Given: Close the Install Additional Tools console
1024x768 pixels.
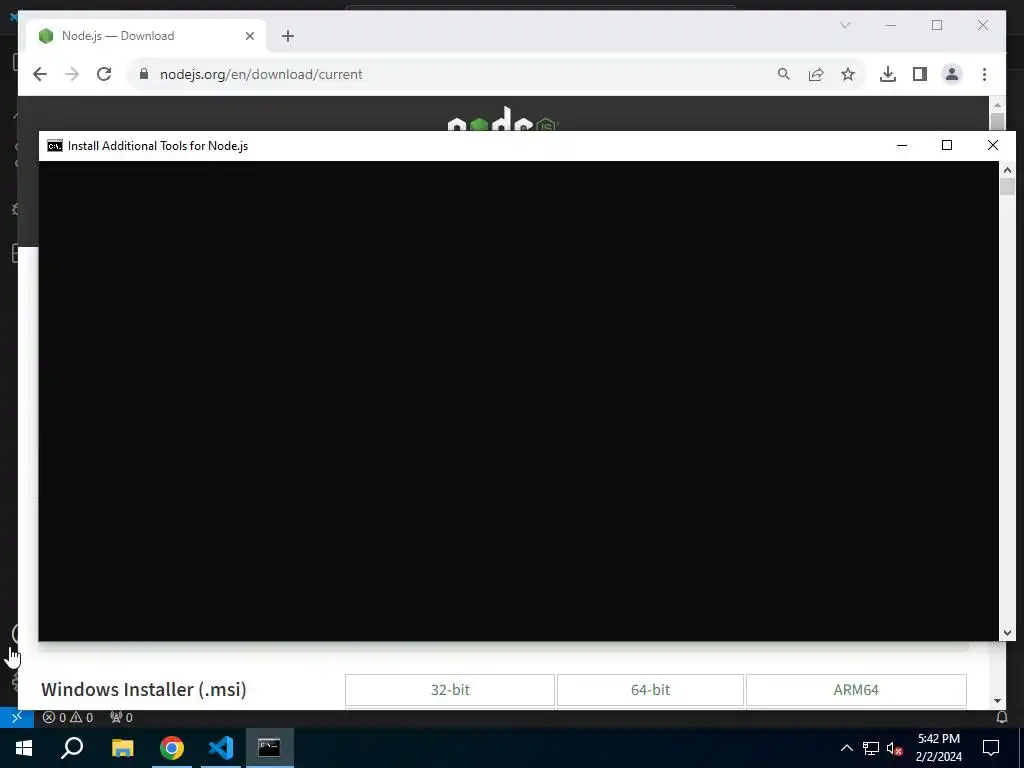Looking at the screenshot, I should 993,145.
